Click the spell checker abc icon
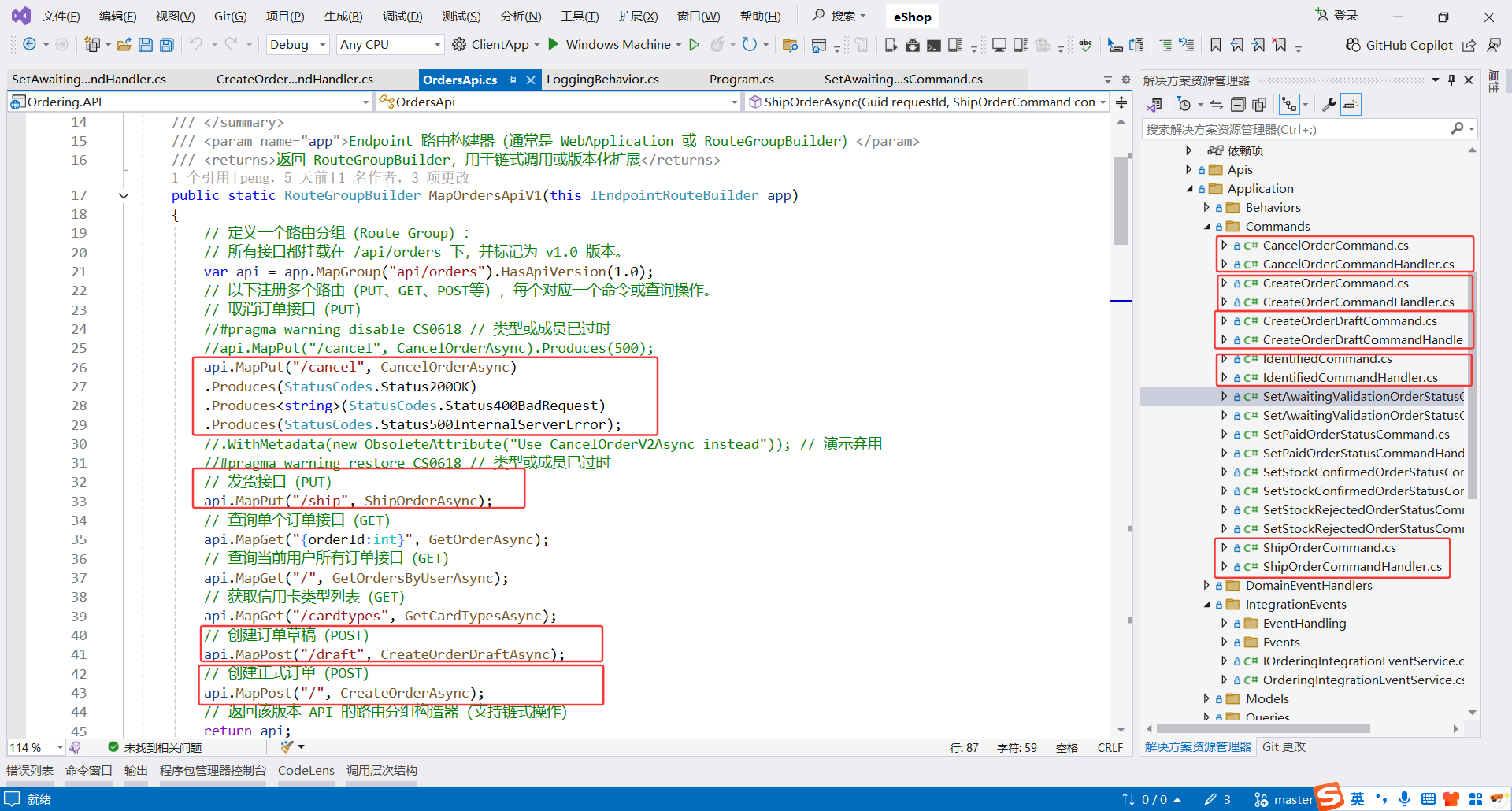This screenshot has width=1512, height=811. click(x=1085, y=45)
